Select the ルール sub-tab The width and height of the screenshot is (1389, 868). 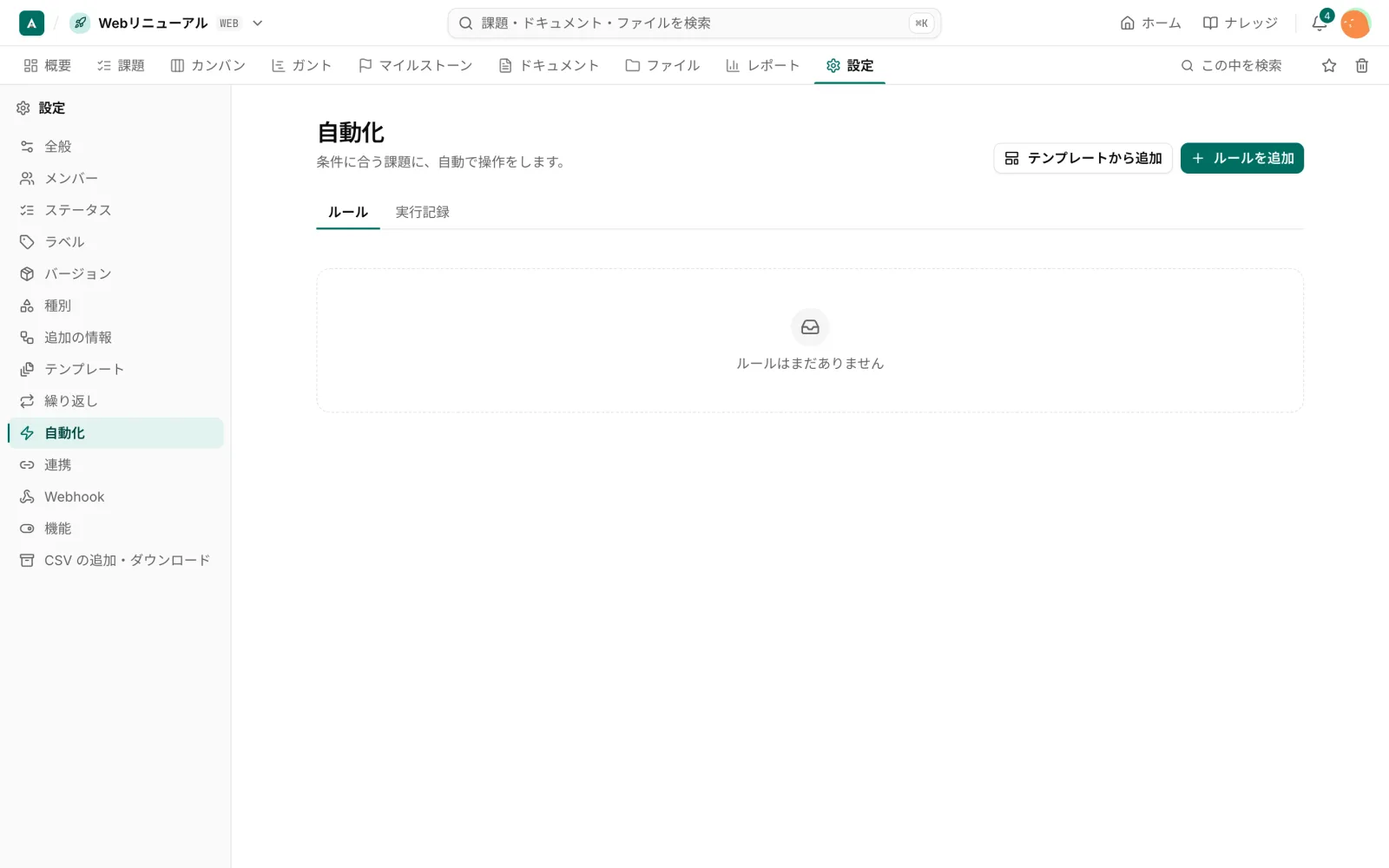point(348,212)
